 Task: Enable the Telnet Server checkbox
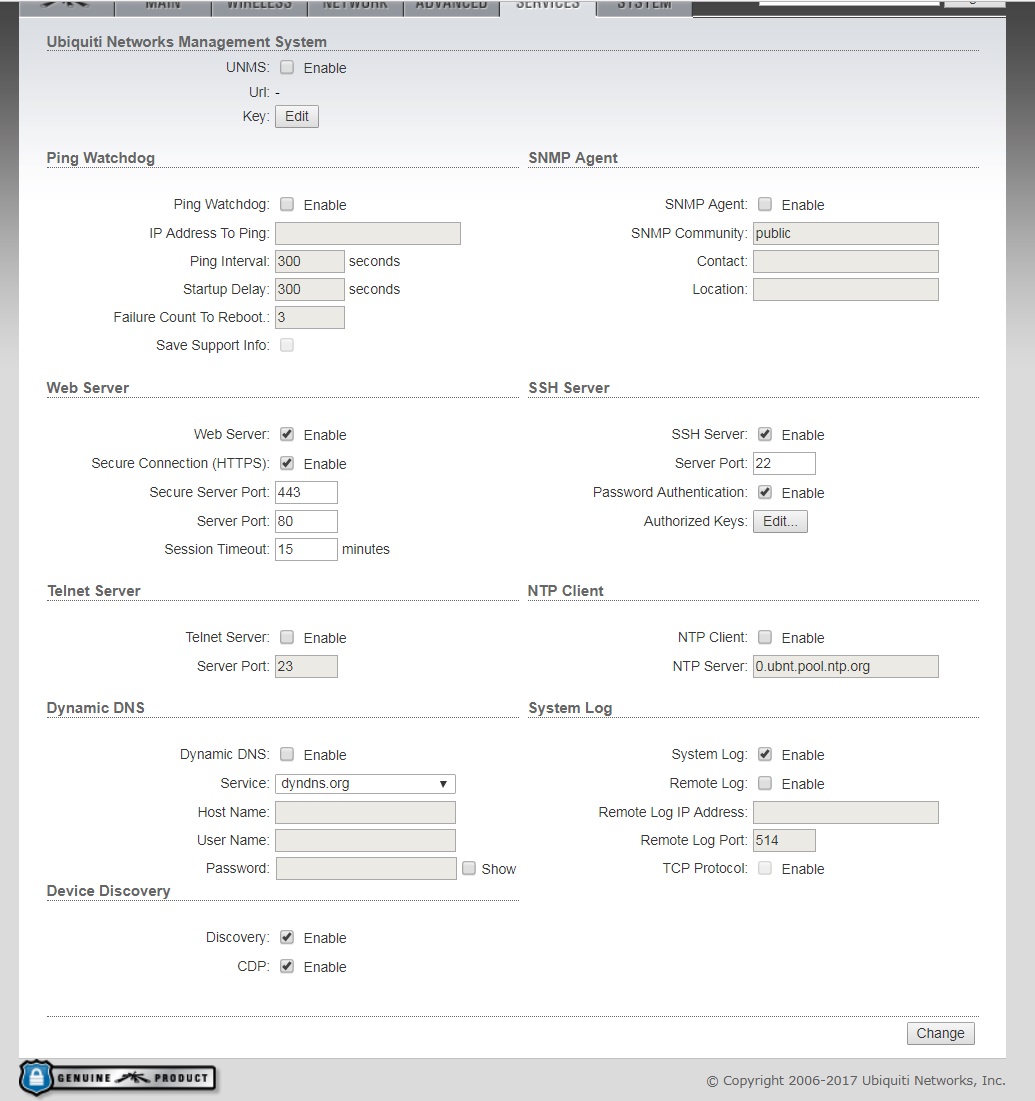(286, 637)
